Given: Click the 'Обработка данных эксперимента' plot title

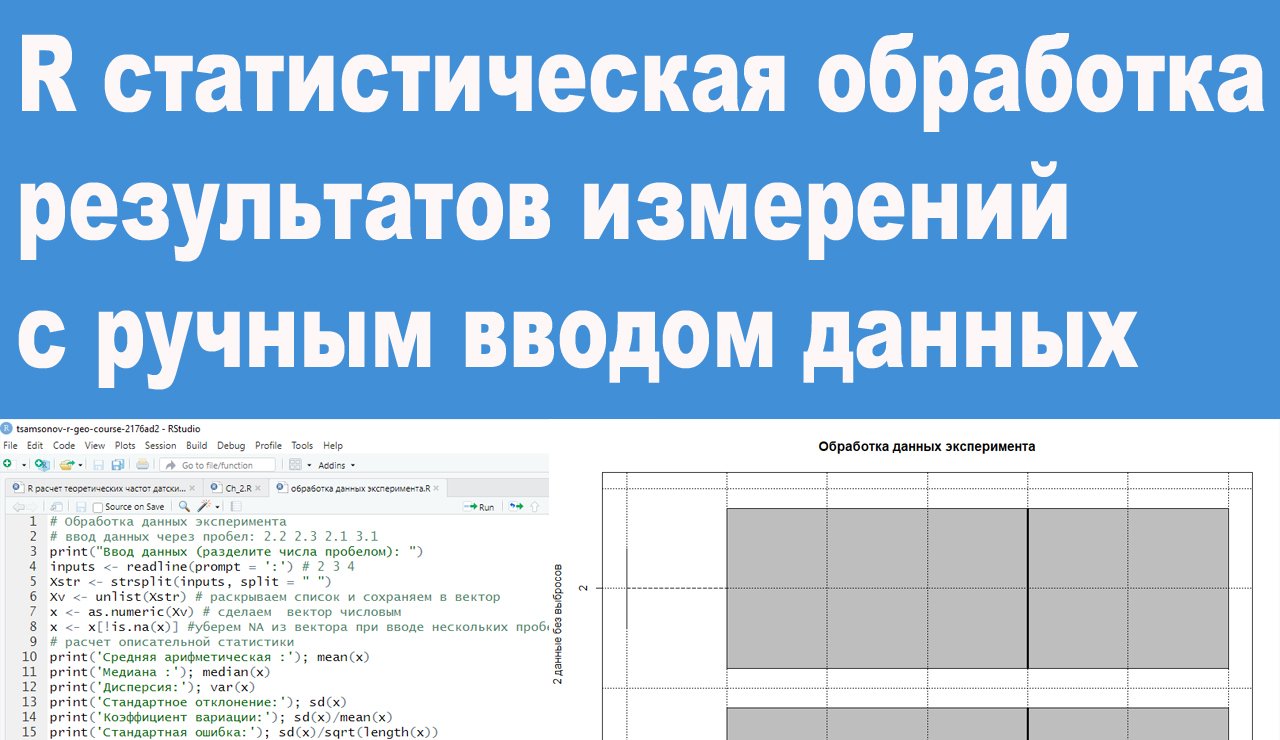Looking at the screenshot, I should tap(926, 447).
